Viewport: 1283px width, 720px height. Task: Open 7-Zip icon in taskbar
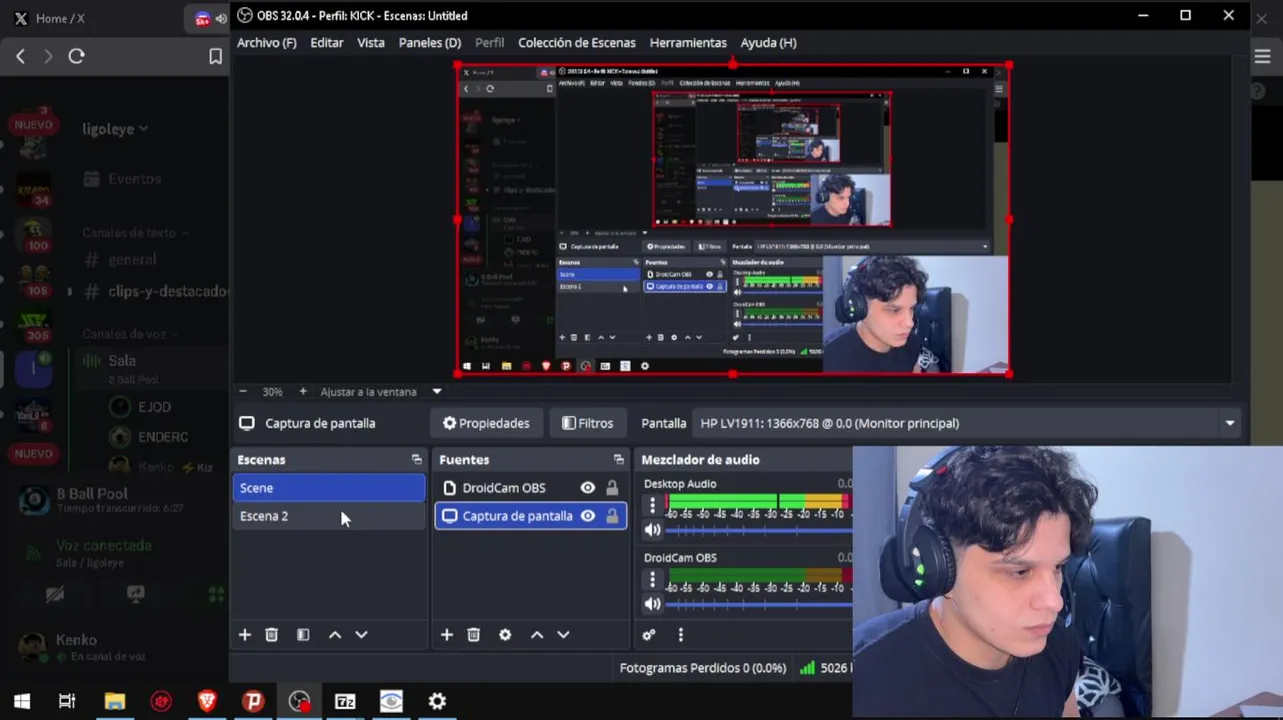(345, 701)
